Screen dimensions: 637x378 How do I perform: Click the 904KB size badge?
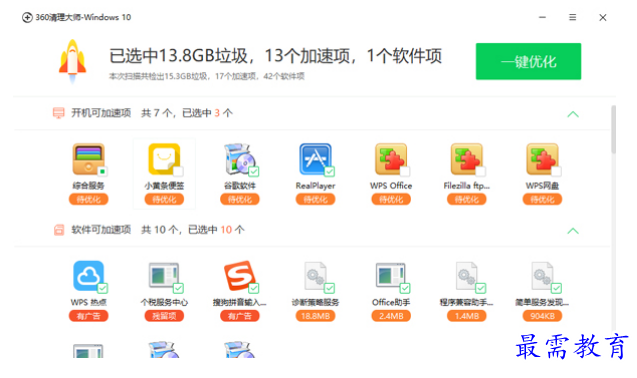(x=542, y=316)
